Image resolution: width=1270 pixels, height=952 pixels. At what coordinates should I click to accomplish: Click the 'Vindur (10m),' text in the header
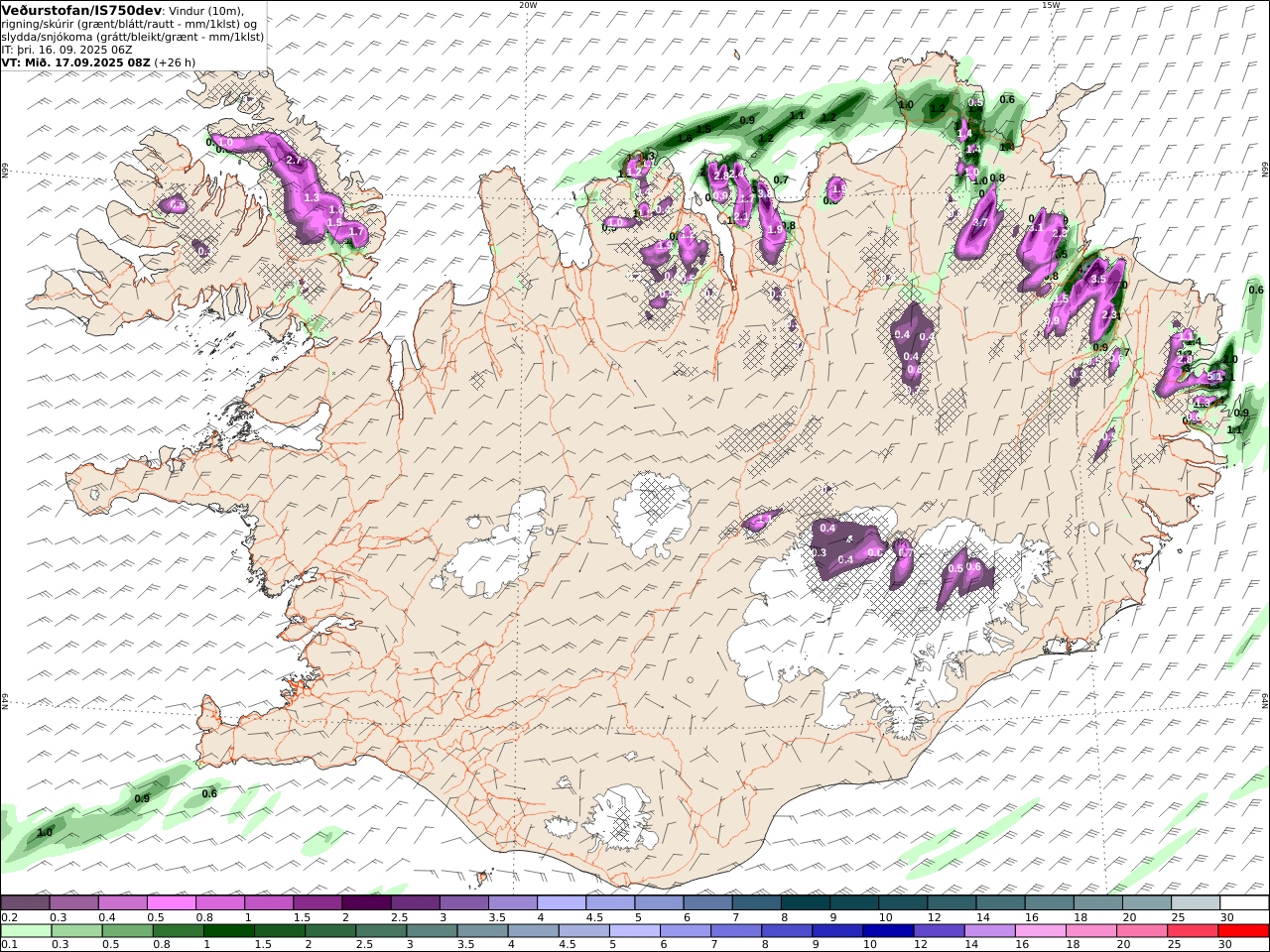coord(206,10)
